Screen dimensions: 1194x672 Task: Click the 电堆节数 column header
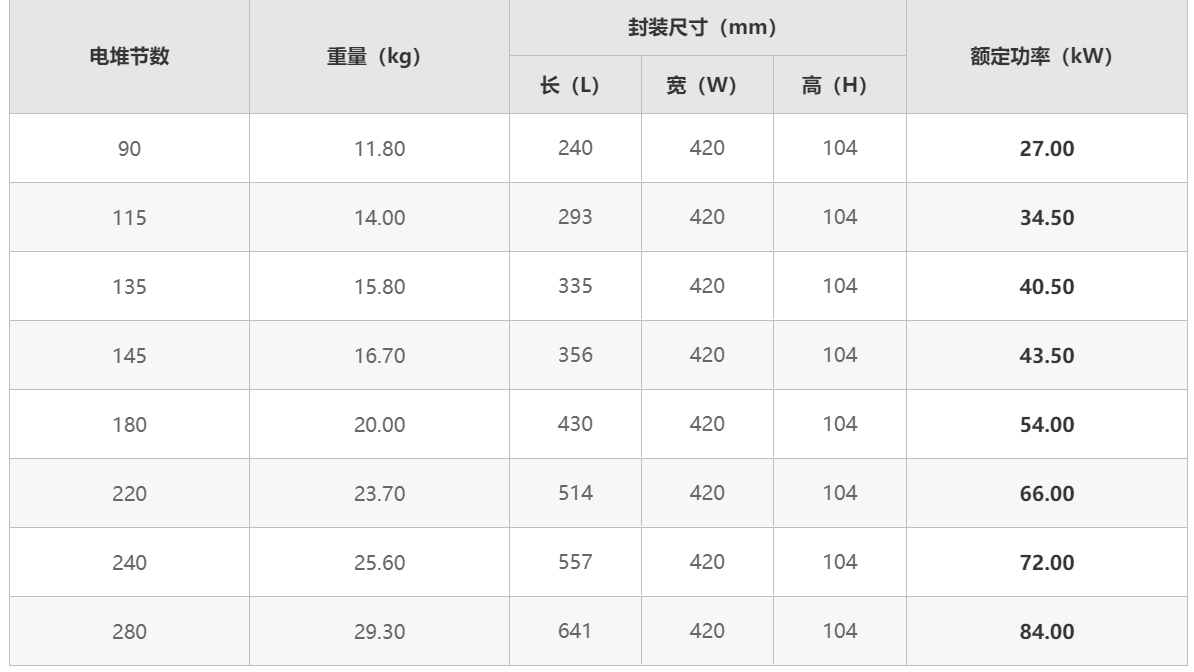[x=129, y=56]
